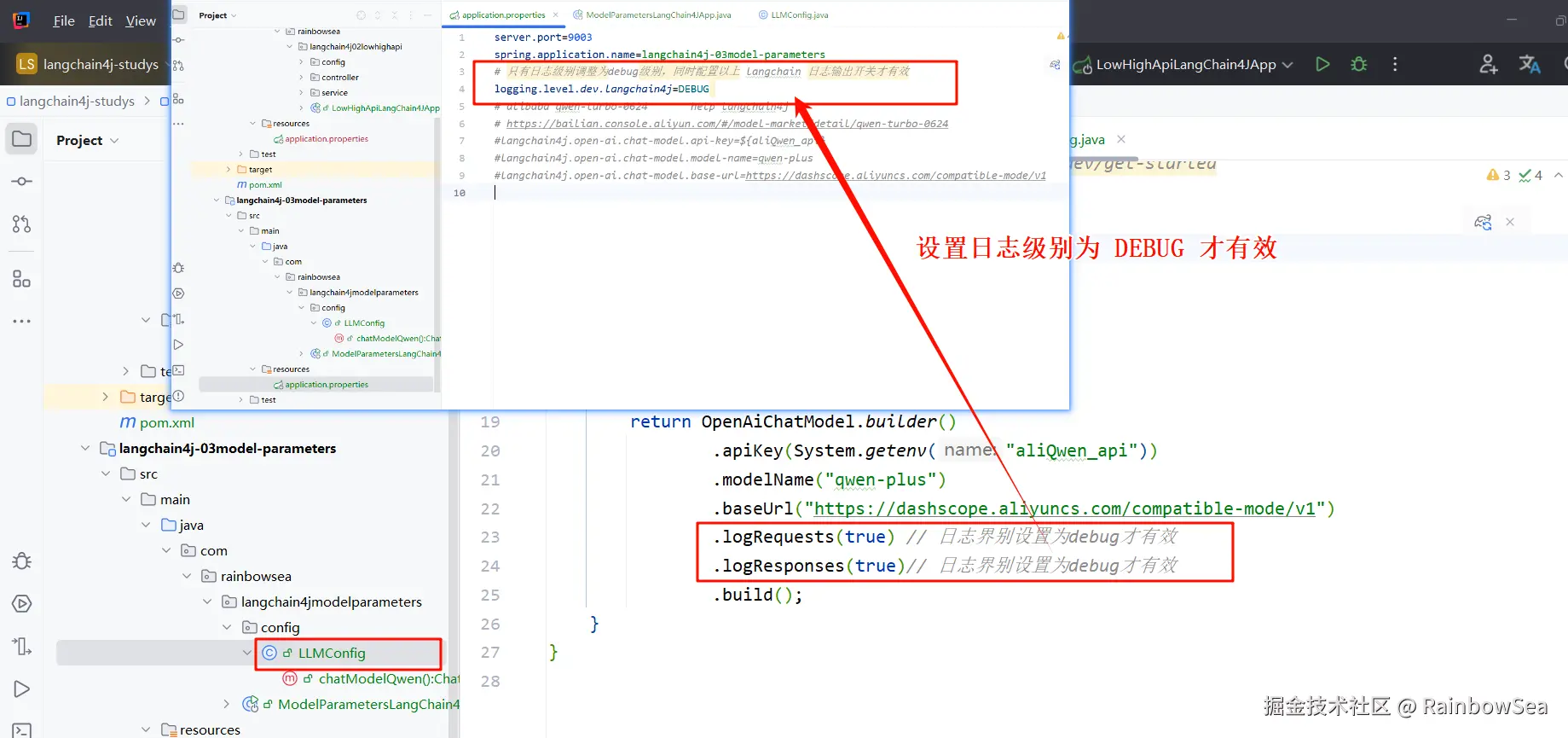Collapse all icon in inset Project header
Image resolution: width=1568 pixels, height=738 pixels.
click(394, 15)
